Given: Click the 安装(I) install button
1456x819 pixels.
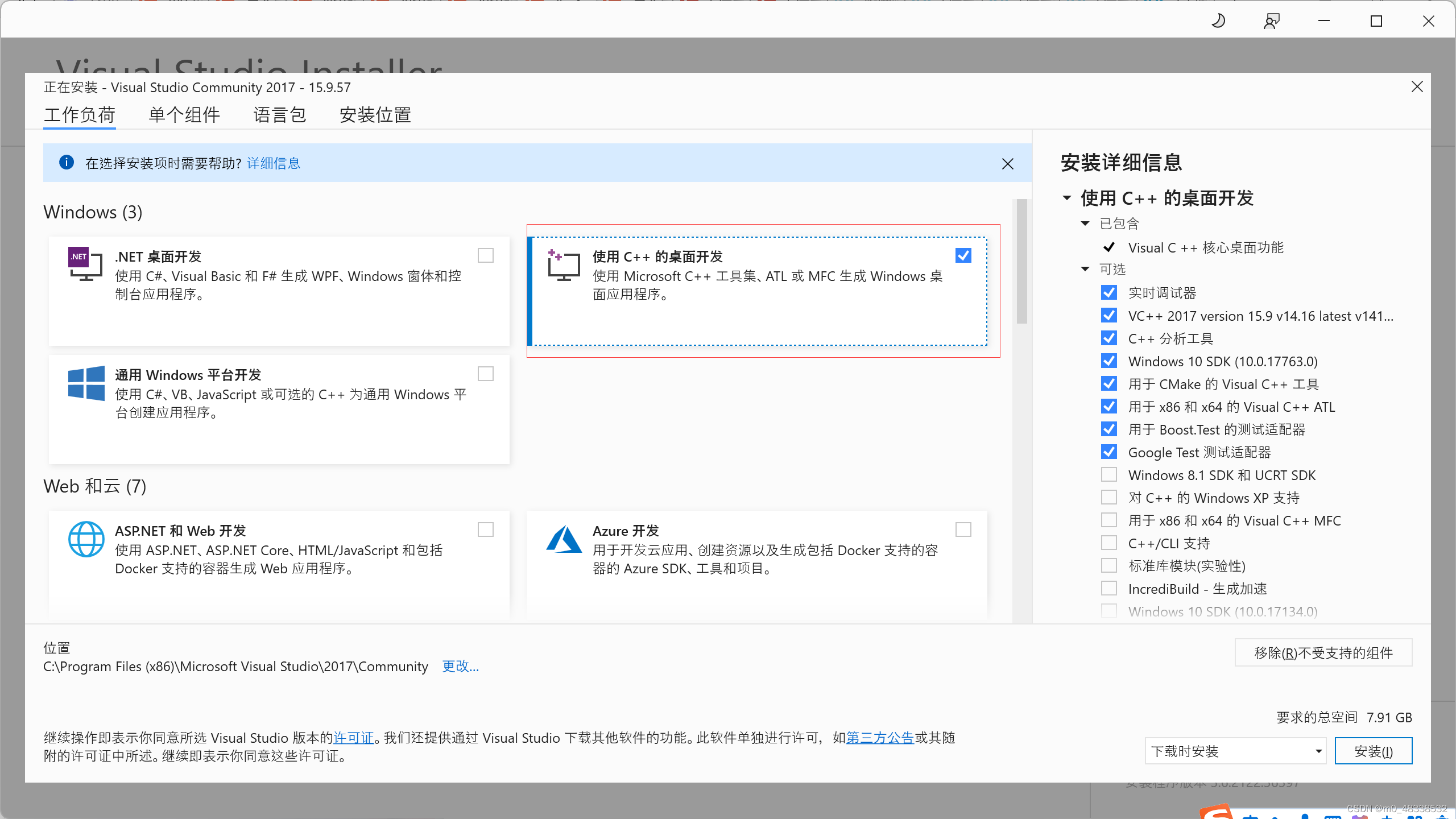Looking at the screenshot, I should point(1374,751).
